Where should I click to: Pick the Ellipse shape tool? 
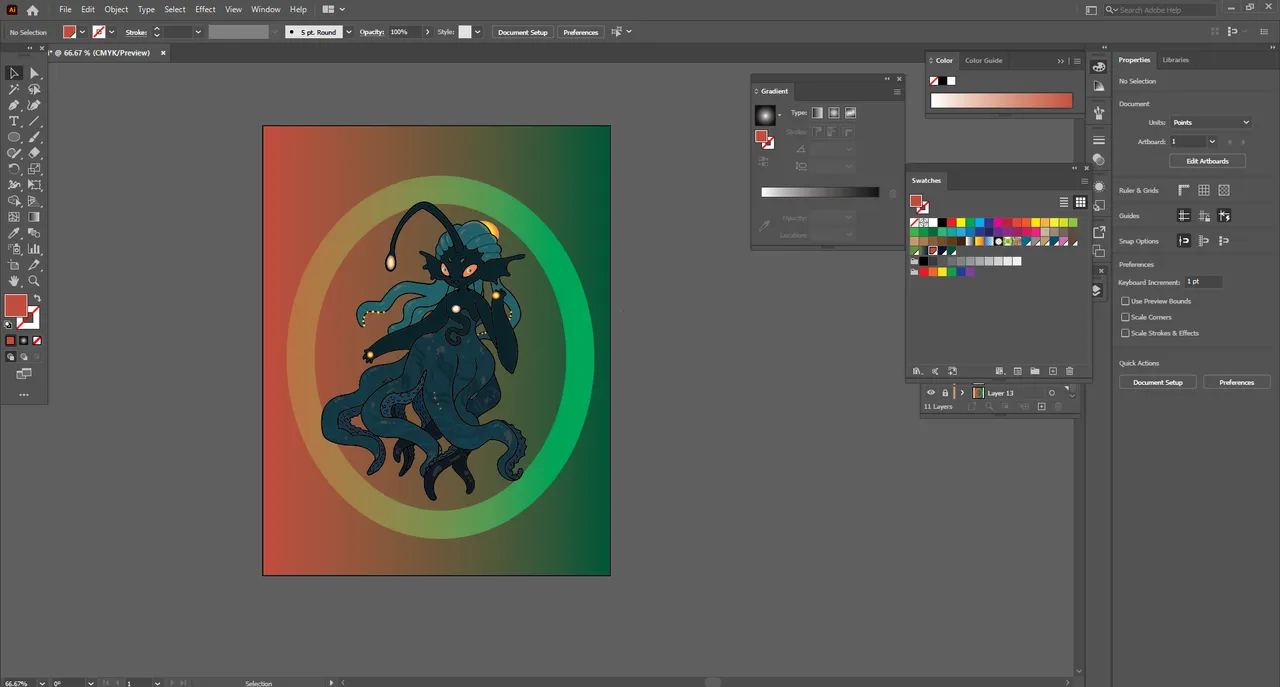click(14, 137)
